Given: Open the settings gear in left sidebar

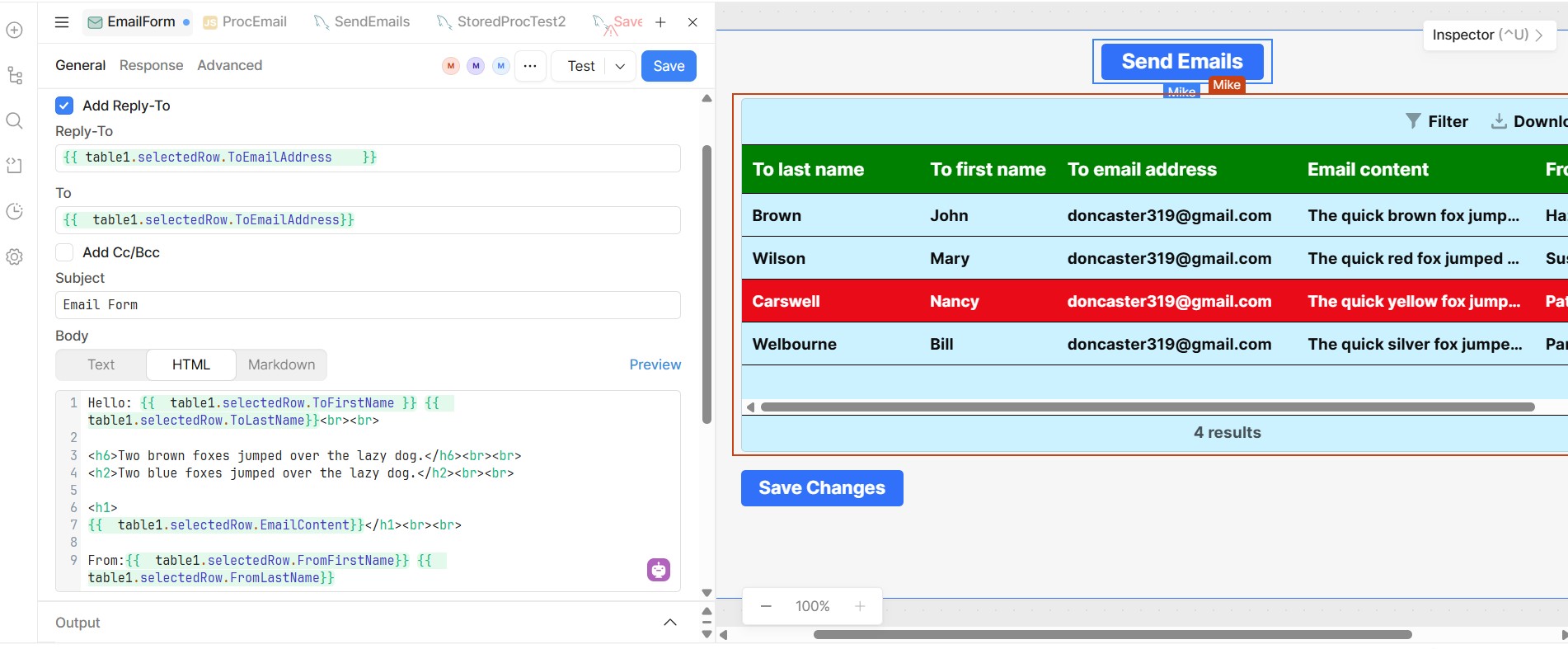Looking at the screenshot, I should coord(14,256).
